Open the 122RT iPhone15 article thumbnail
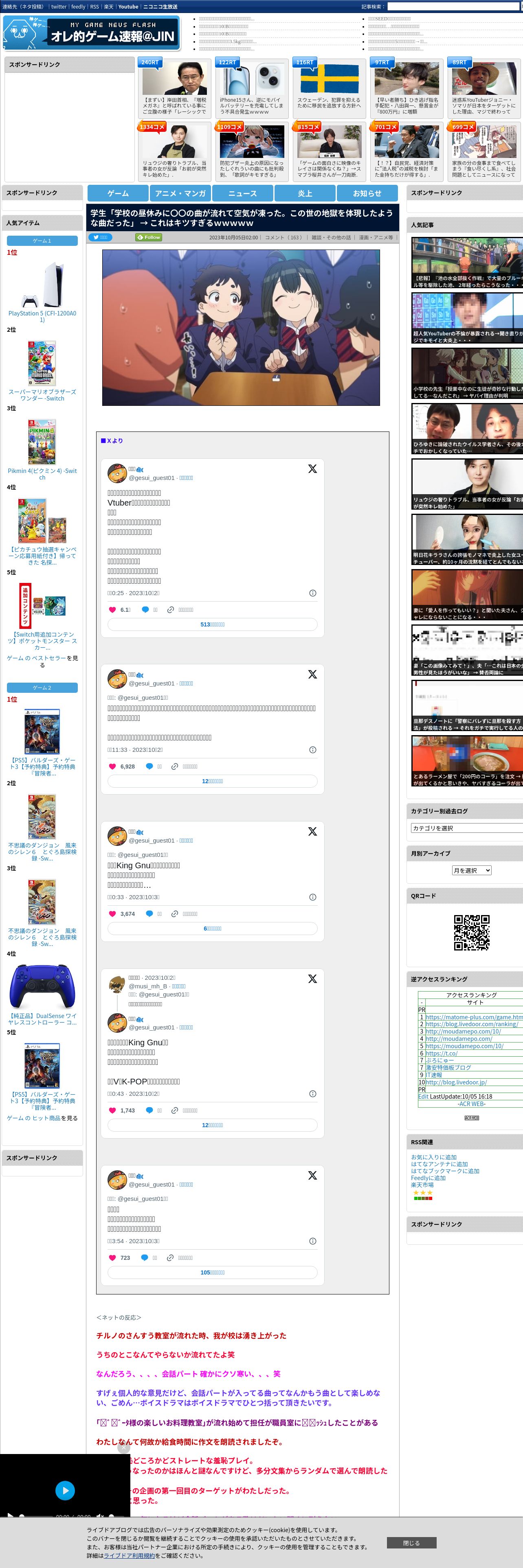This screenshot has height=1568, width=523. (x=252, y=79)
